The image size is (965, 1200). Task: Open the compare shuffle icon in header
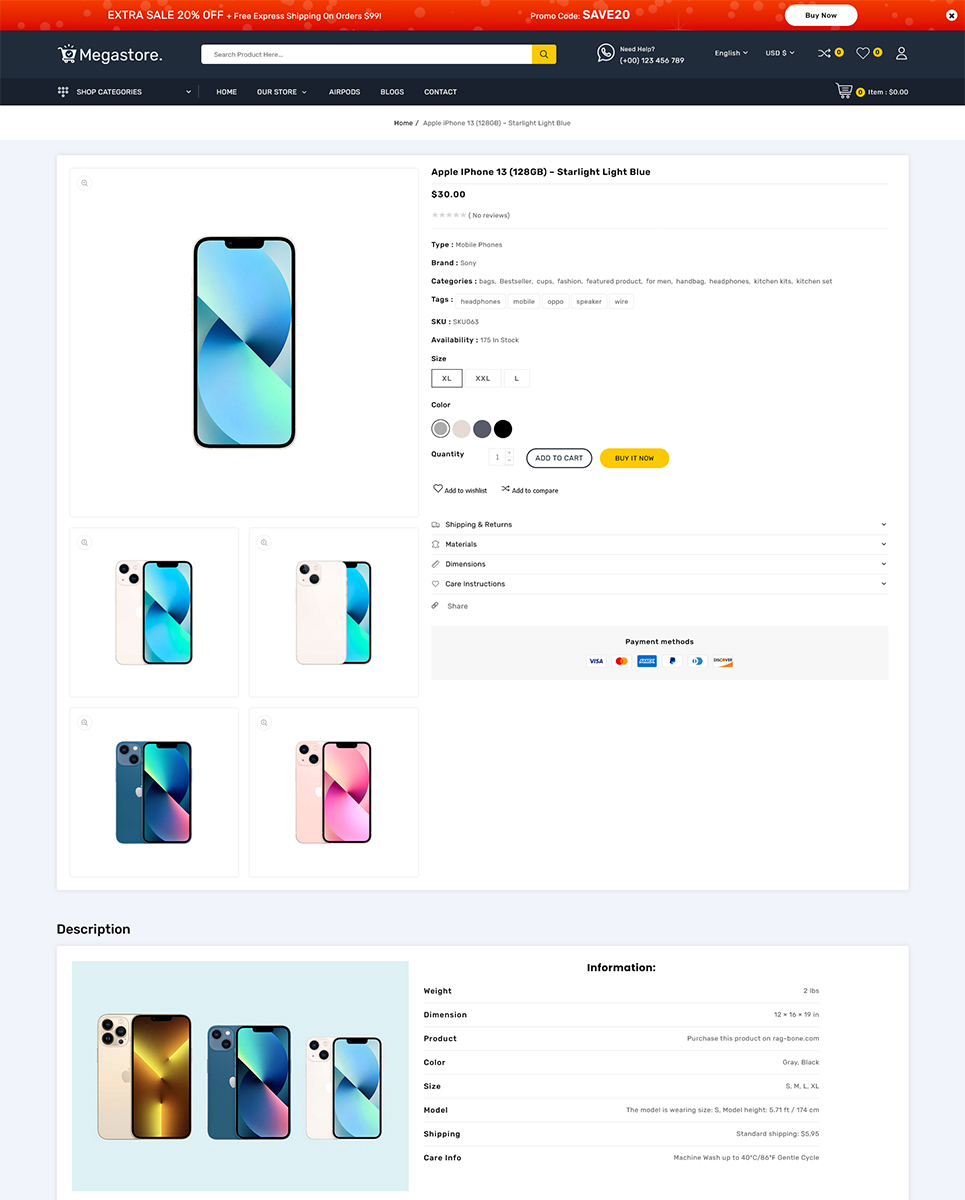(x=824, y=53)
